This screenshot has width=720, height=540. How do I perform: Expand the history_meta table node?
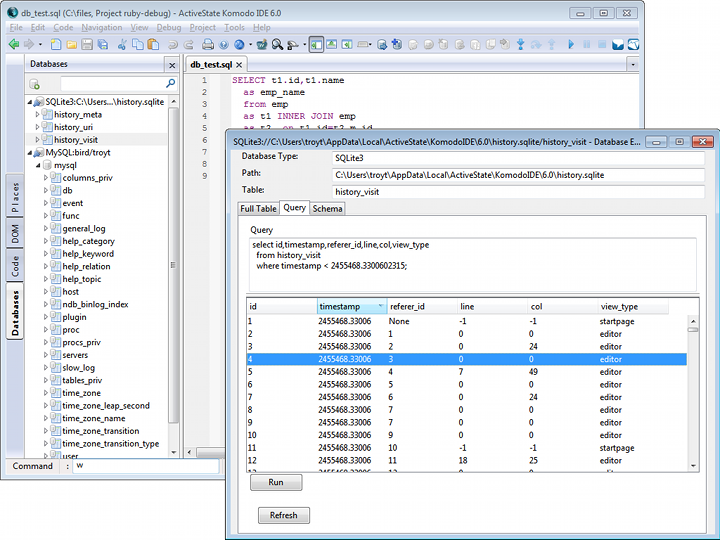(x=38, y=115)
